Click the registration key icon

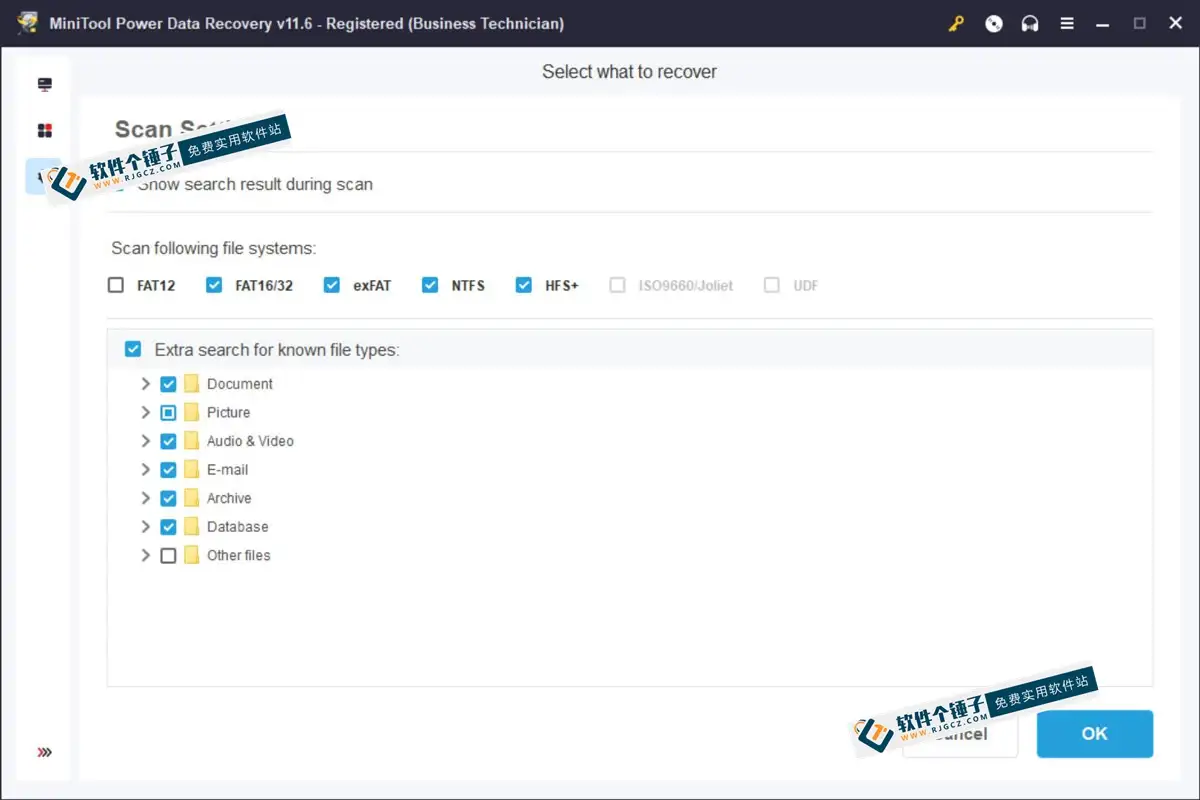click(x=956, y=23)
